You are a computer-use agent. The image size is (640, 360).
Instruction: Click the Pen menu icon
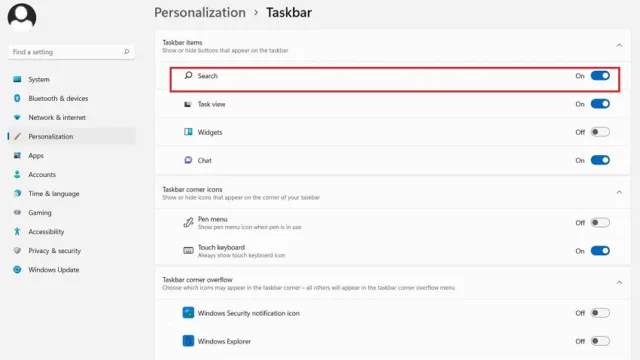coord(188,222)
